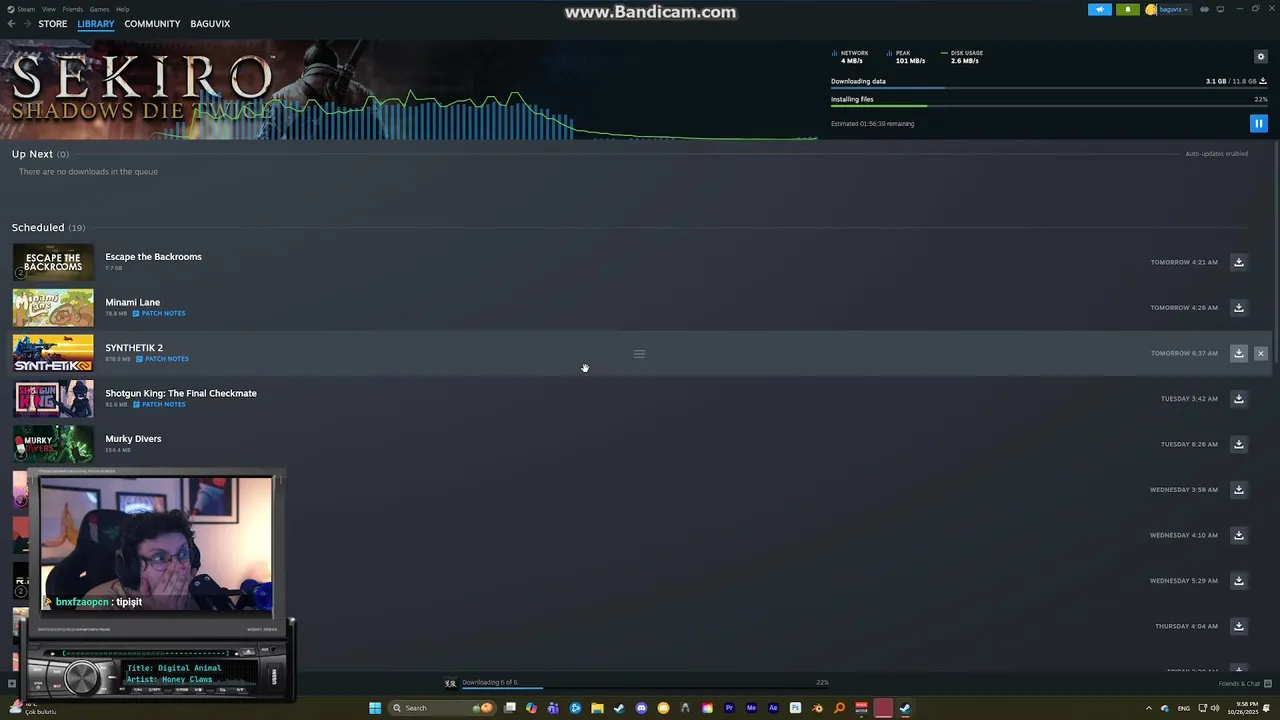Go to the STORE tab
Image resolution: width=1280 pixels, height=720 pixels.
click(53, 24)
